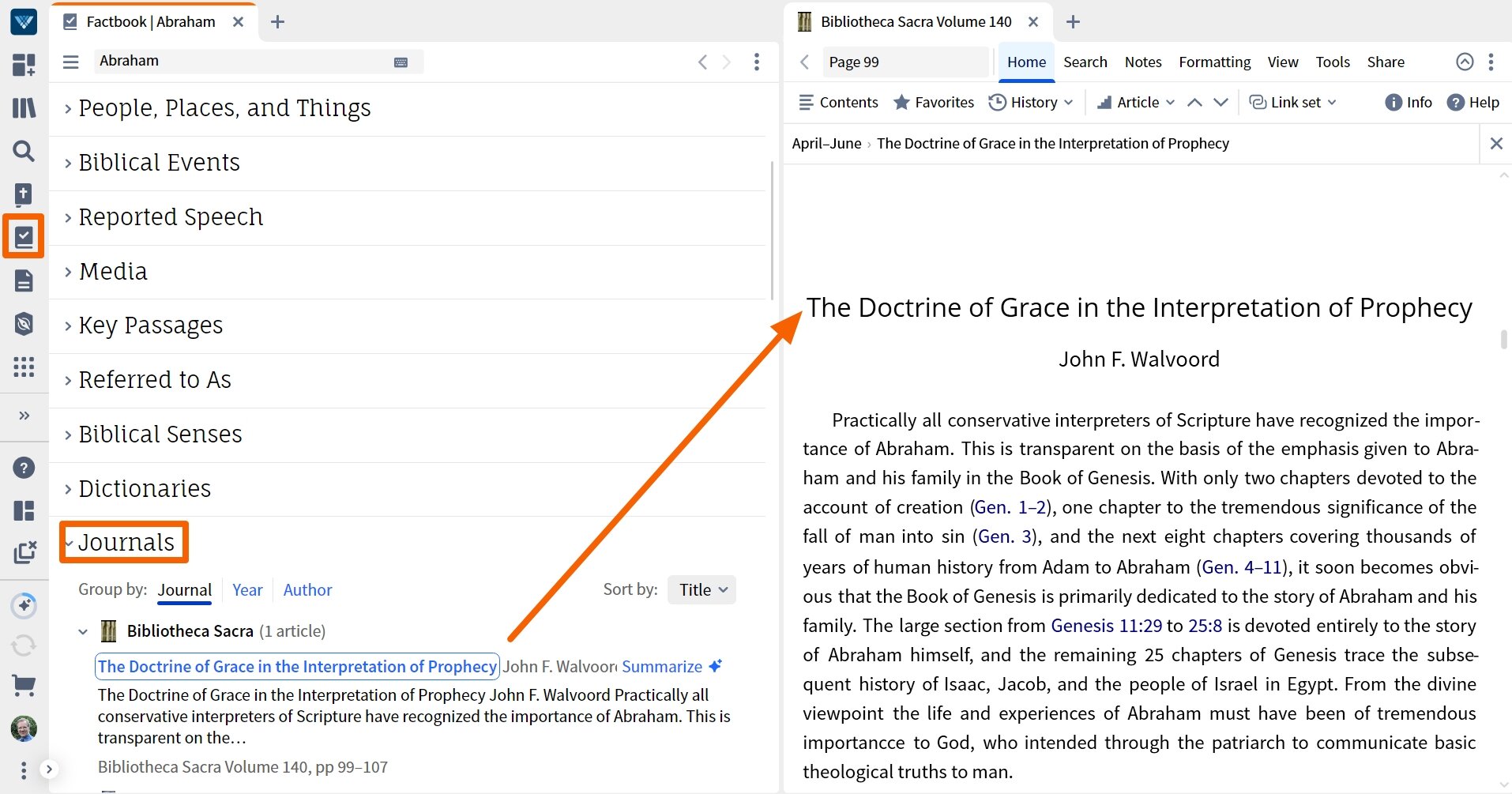Open the Search magnifier in sidebar

(x=24, y=150)
